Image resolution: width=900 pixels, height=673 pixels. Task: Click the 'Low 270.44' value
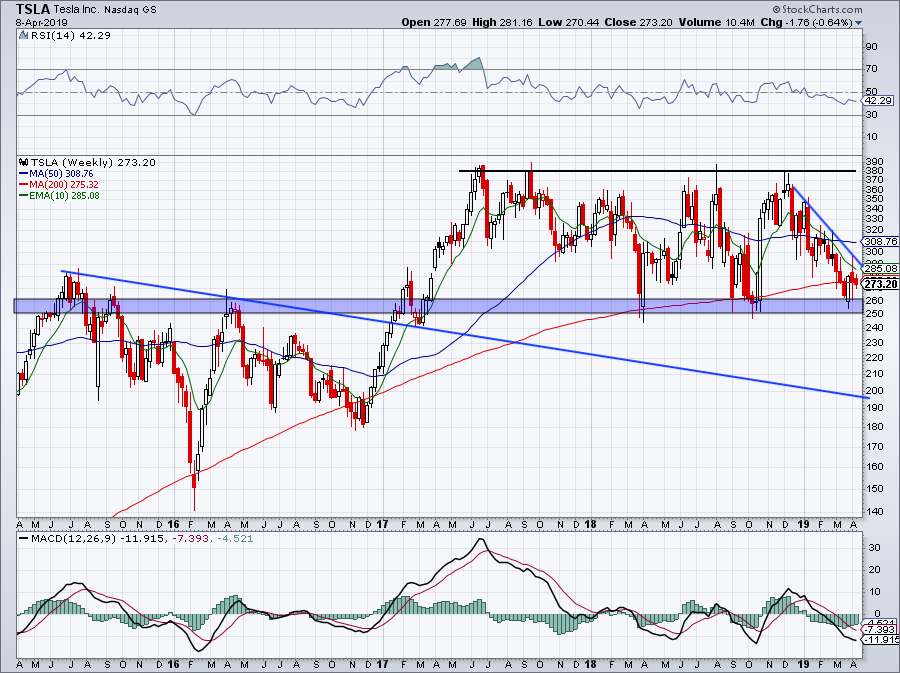pyautogui.click(x=568, y=22)
